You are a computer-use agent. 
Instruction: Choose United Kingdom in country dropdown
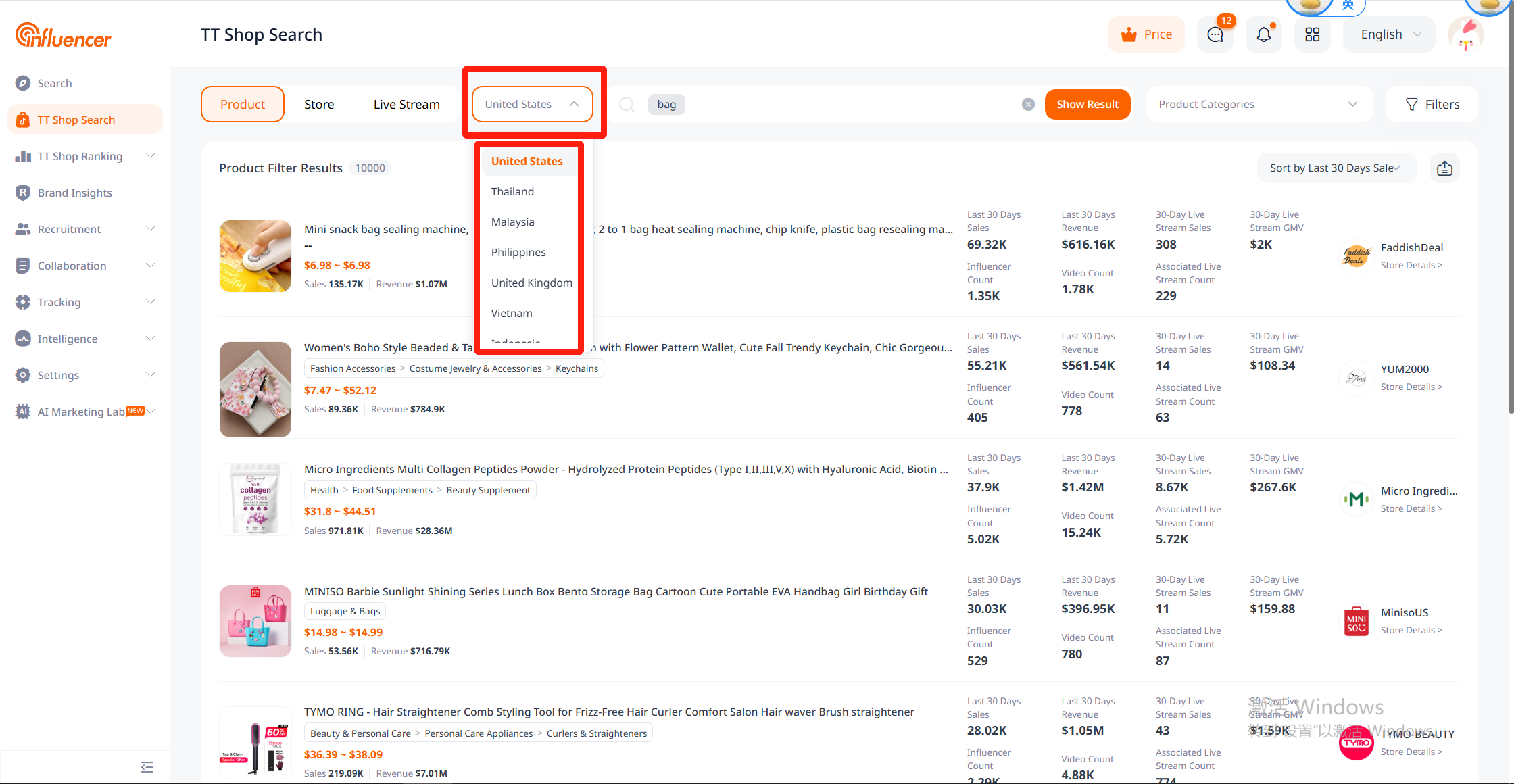[x=531, y=283]
